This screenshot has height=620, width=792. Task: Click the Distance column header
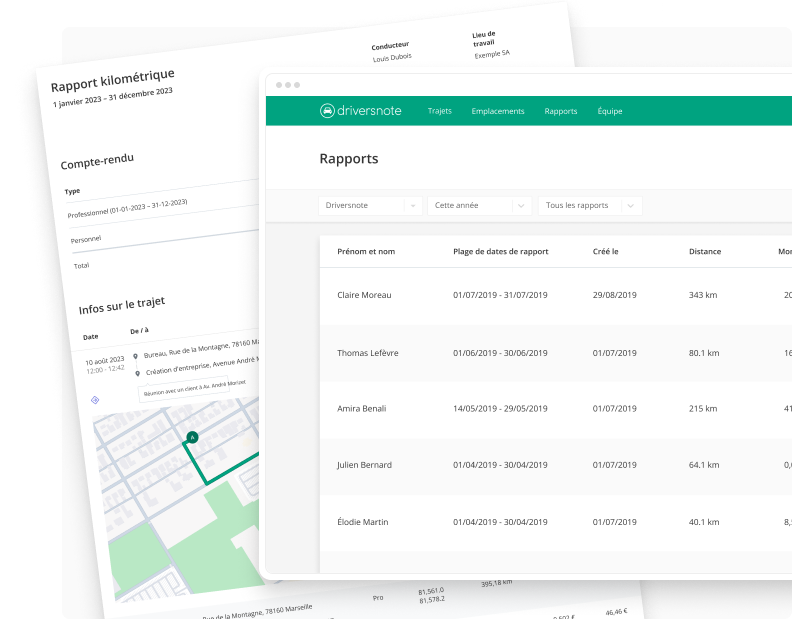point(704,251)
